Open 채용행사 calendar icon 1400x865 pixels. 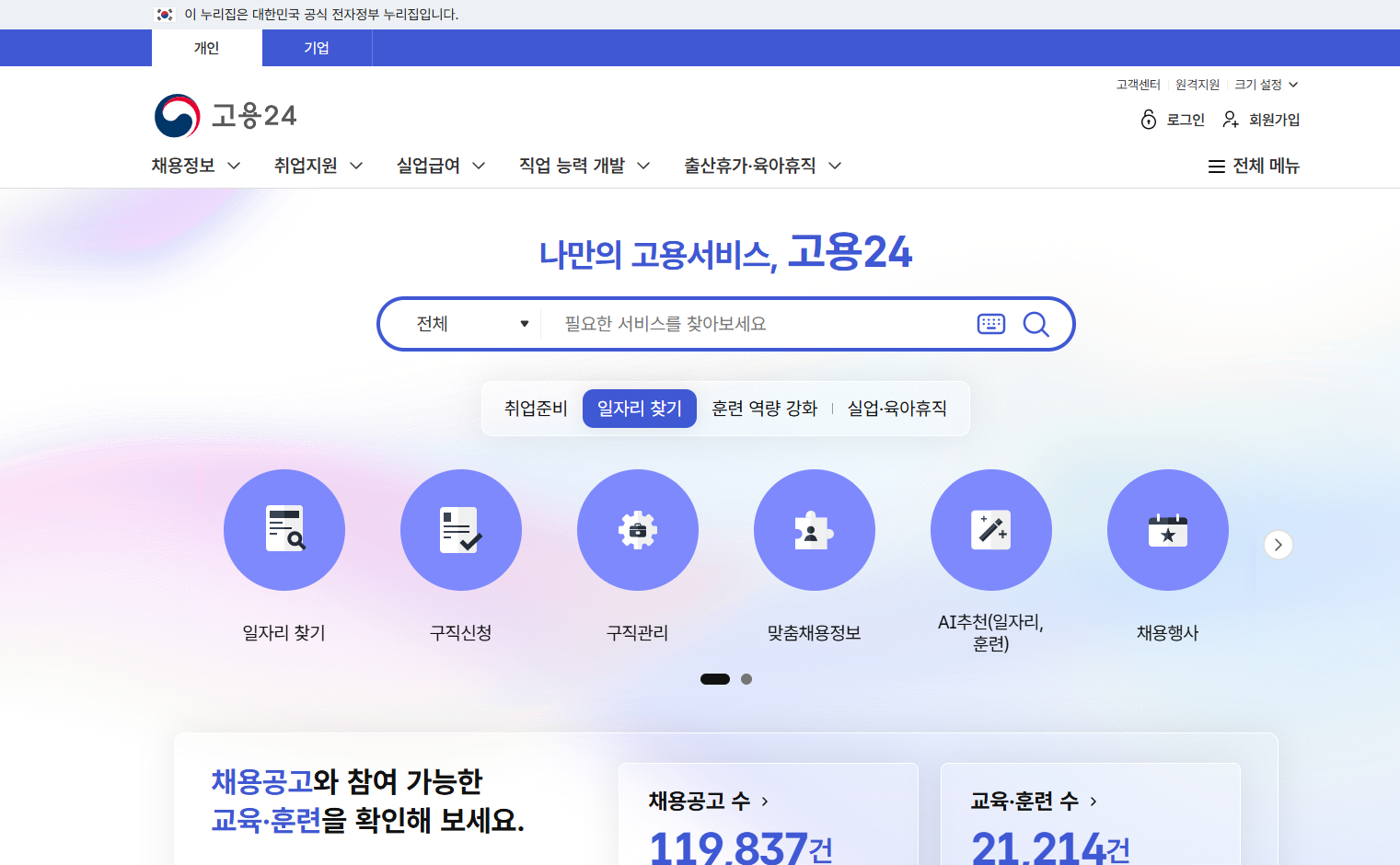click(x=1167, y=530)
